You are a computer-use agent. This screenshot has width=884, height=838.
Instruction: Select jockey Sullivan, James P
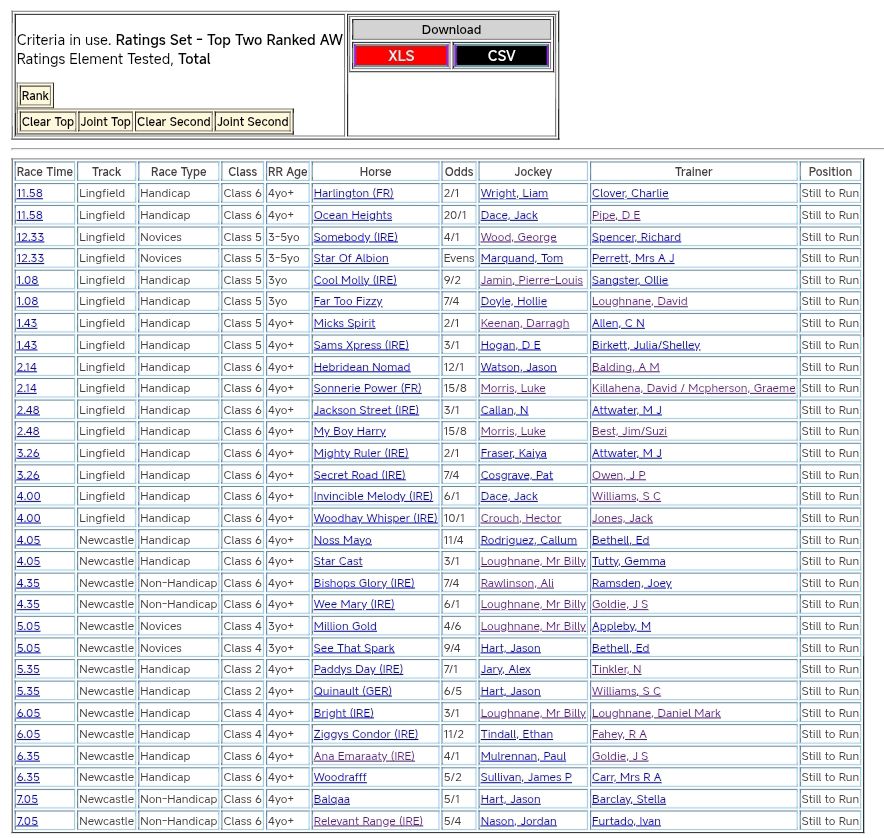pyautogui.click(x=526, y=778)
